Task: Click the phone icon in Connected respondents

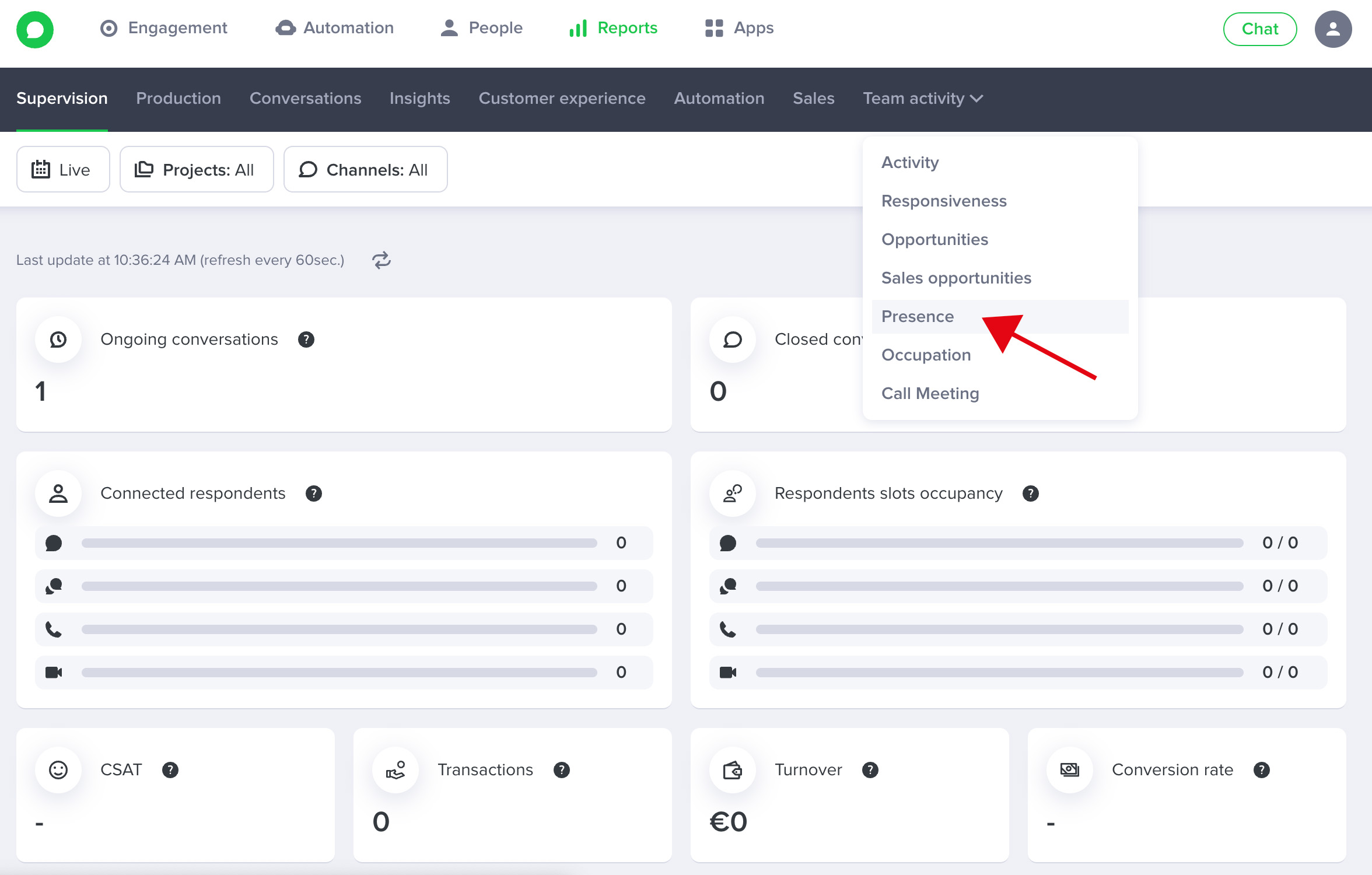Action: pos(54,629)
